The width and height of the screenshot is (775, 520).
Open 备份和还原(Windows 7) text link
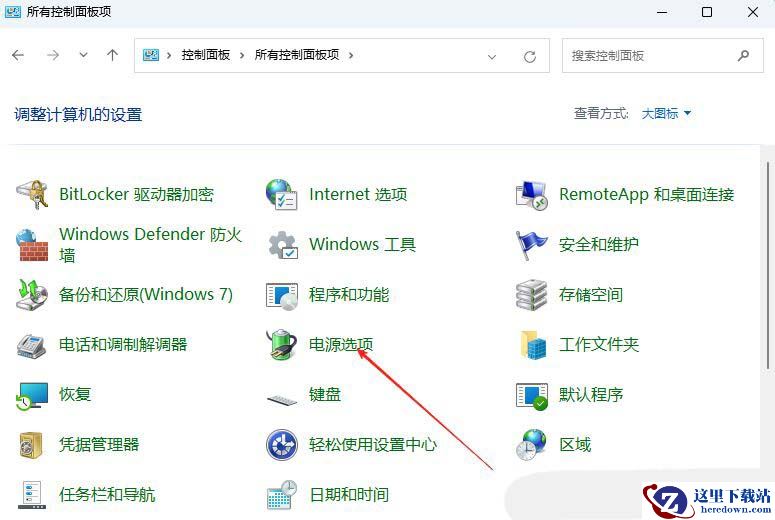(146, 295)
